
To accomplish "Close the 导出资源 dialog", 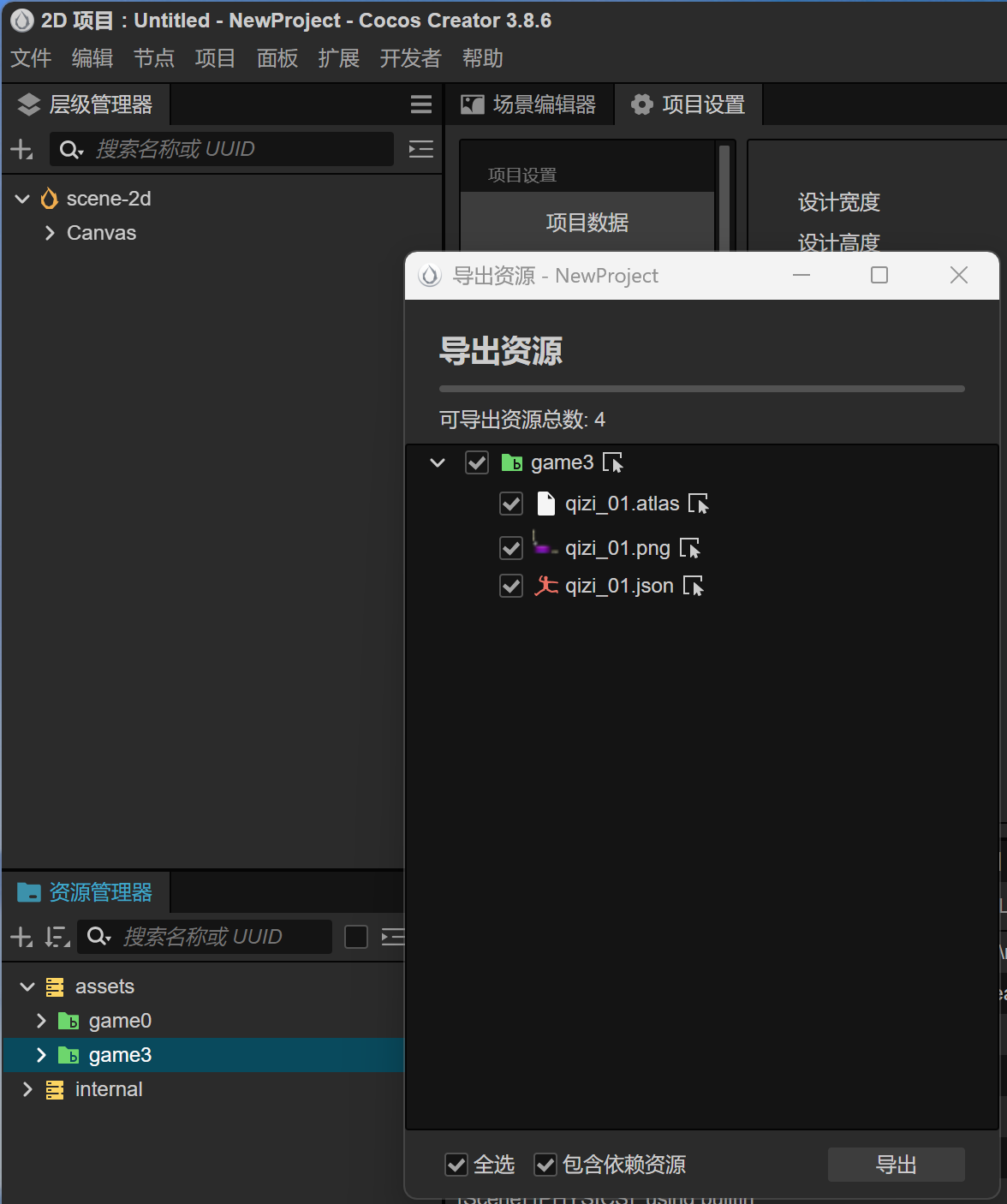I will click(x=959, y=275).
